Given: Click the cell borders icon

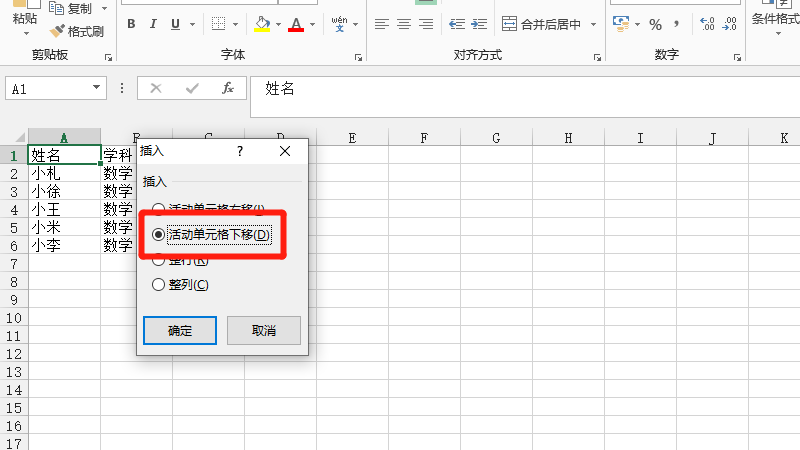Looking at the screenshot, I should tap(218, 23).
